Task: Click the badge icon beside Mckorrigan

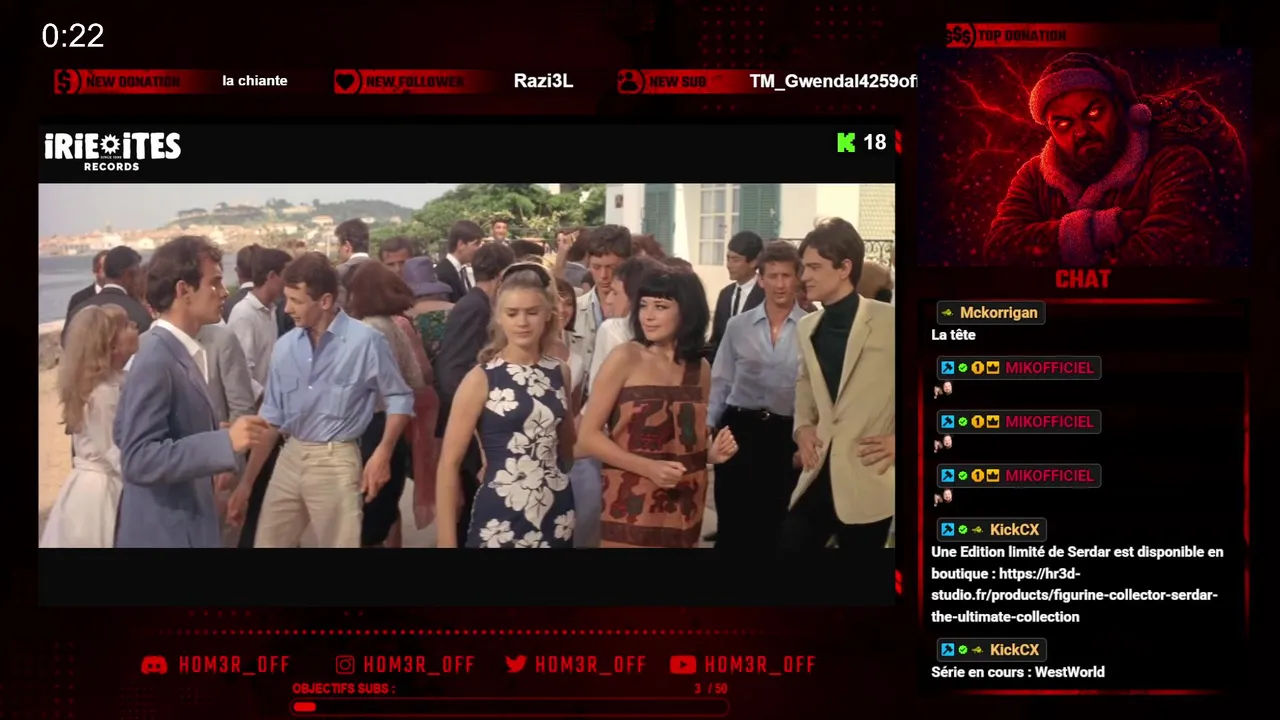Action: coord(947,313)
